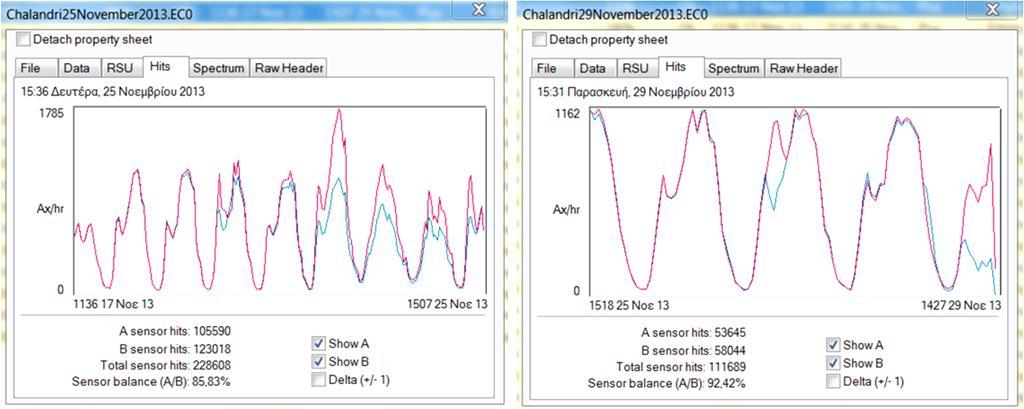The width and height of the screenshot is (1024, 409).
Task: Click the '1518 25 Νοε 13' start label
Action: point(628,305)
